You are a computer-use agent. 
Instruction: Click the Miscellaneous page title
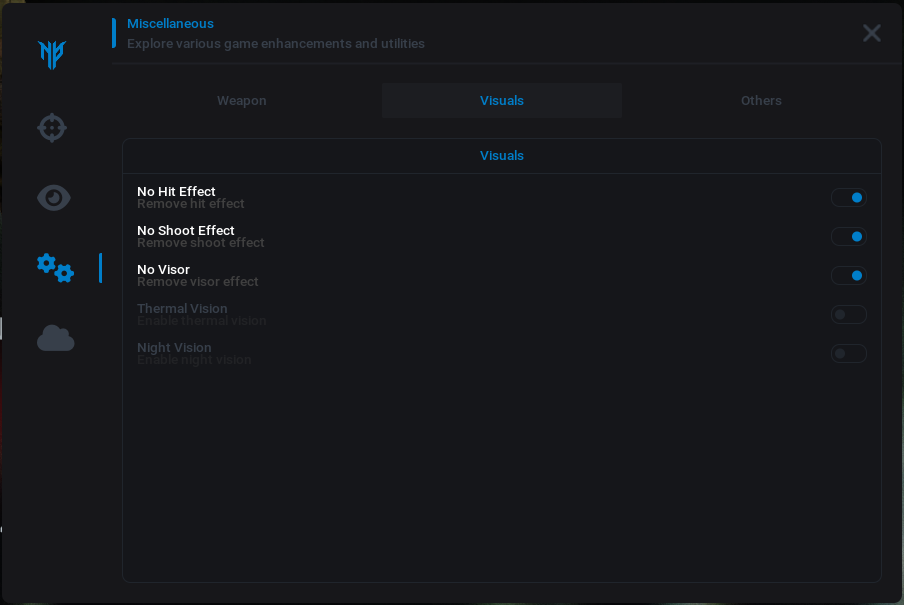click(x=170, y=24)
